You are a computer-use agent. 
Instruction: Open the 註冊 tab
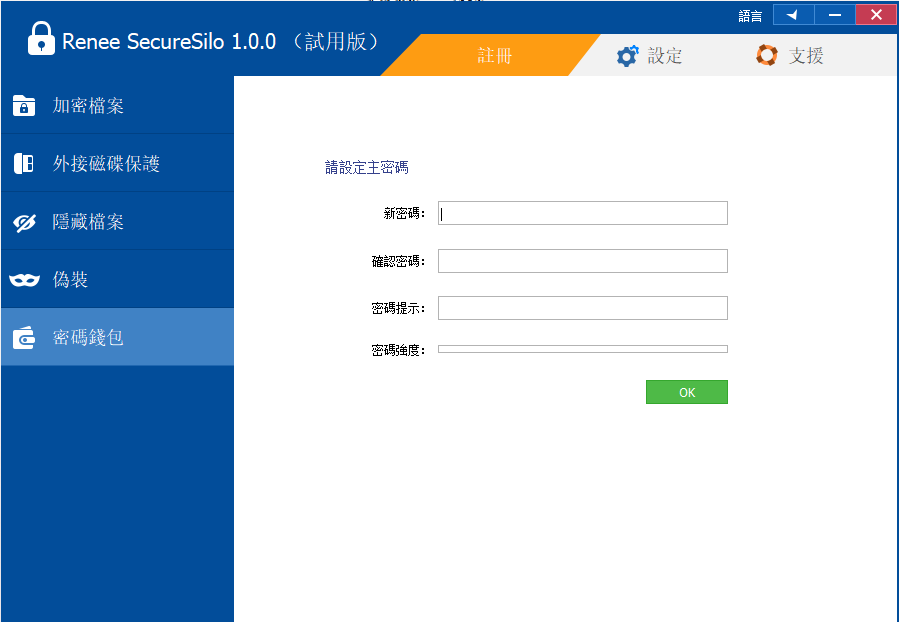491,55
